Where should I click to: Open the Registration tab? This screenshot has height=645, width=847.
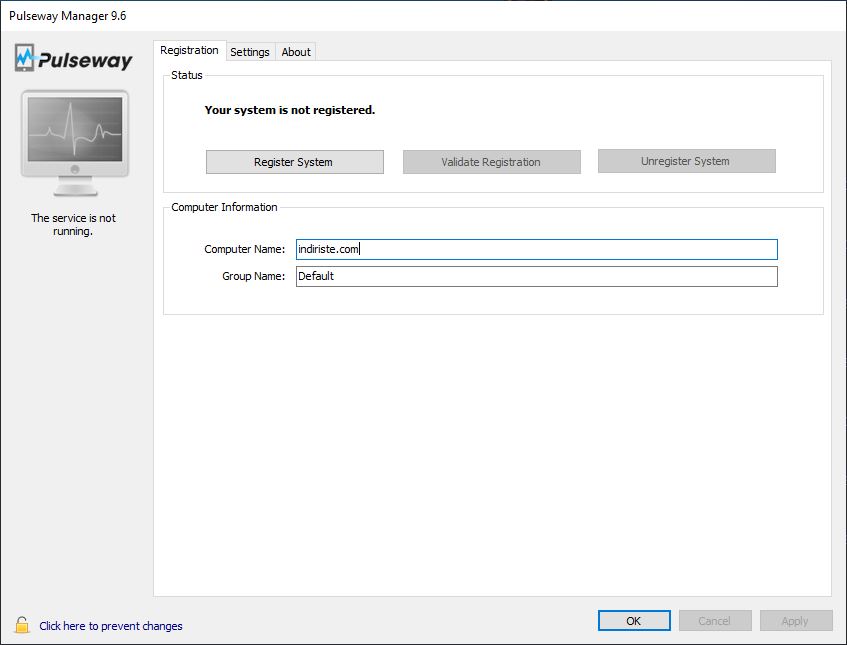pos(189,50)
